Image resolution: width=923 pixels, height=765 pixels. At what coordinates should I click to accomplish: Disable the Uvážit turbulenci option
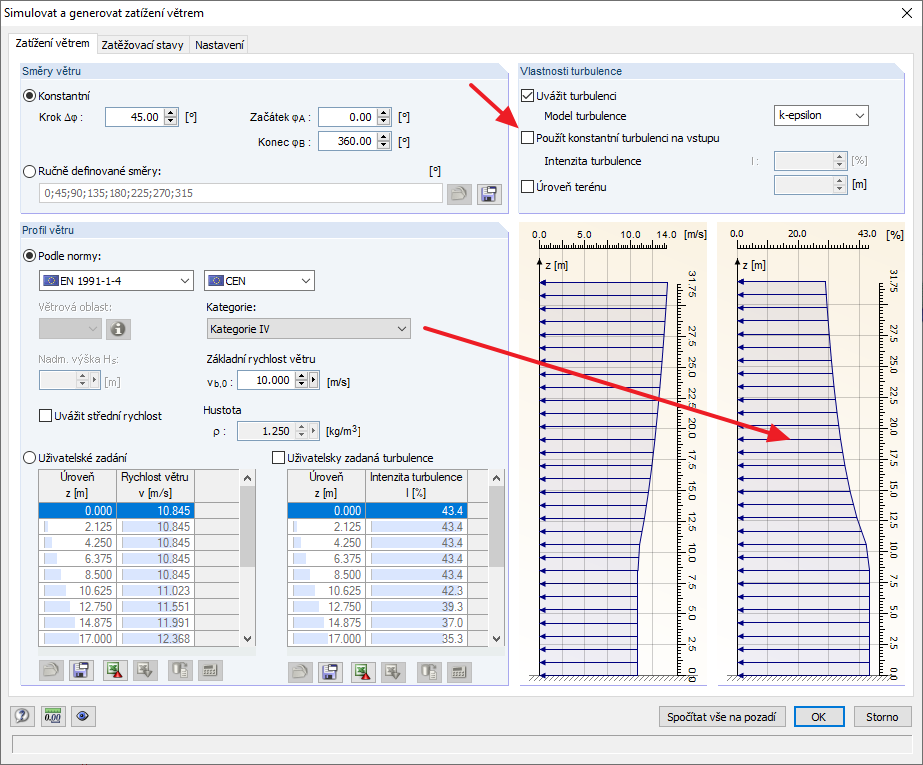(525, 94)
